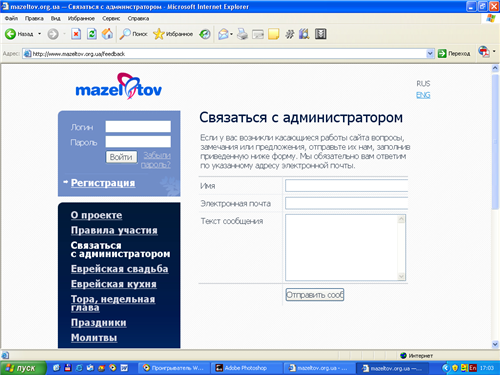The width and height of the screenshot is (500, 375).
Task: Click the Забыли пароль? link
Action: click(x=156, y=160)
